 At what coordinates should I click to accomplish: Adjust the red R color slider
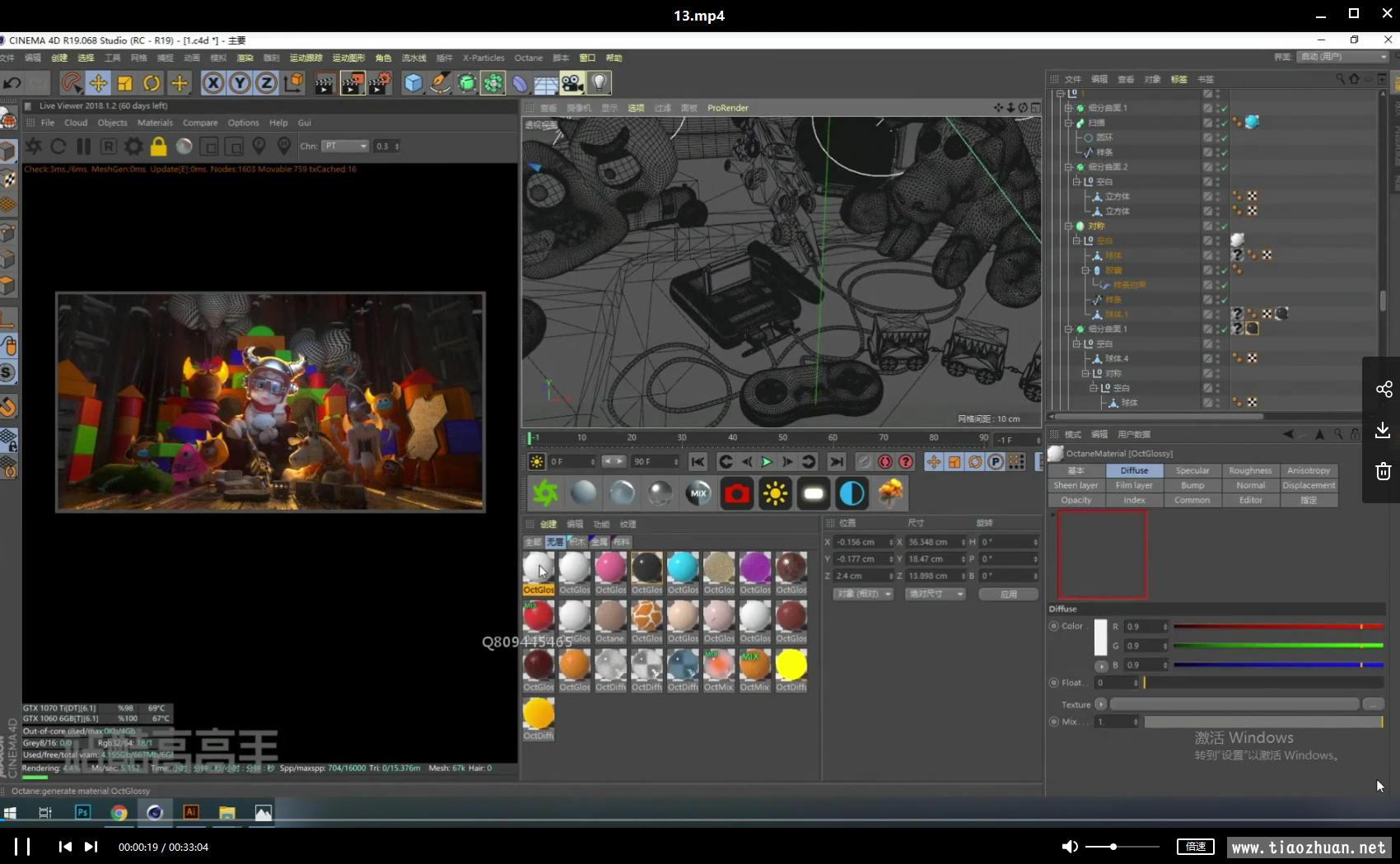click(x=1278, y=627)
